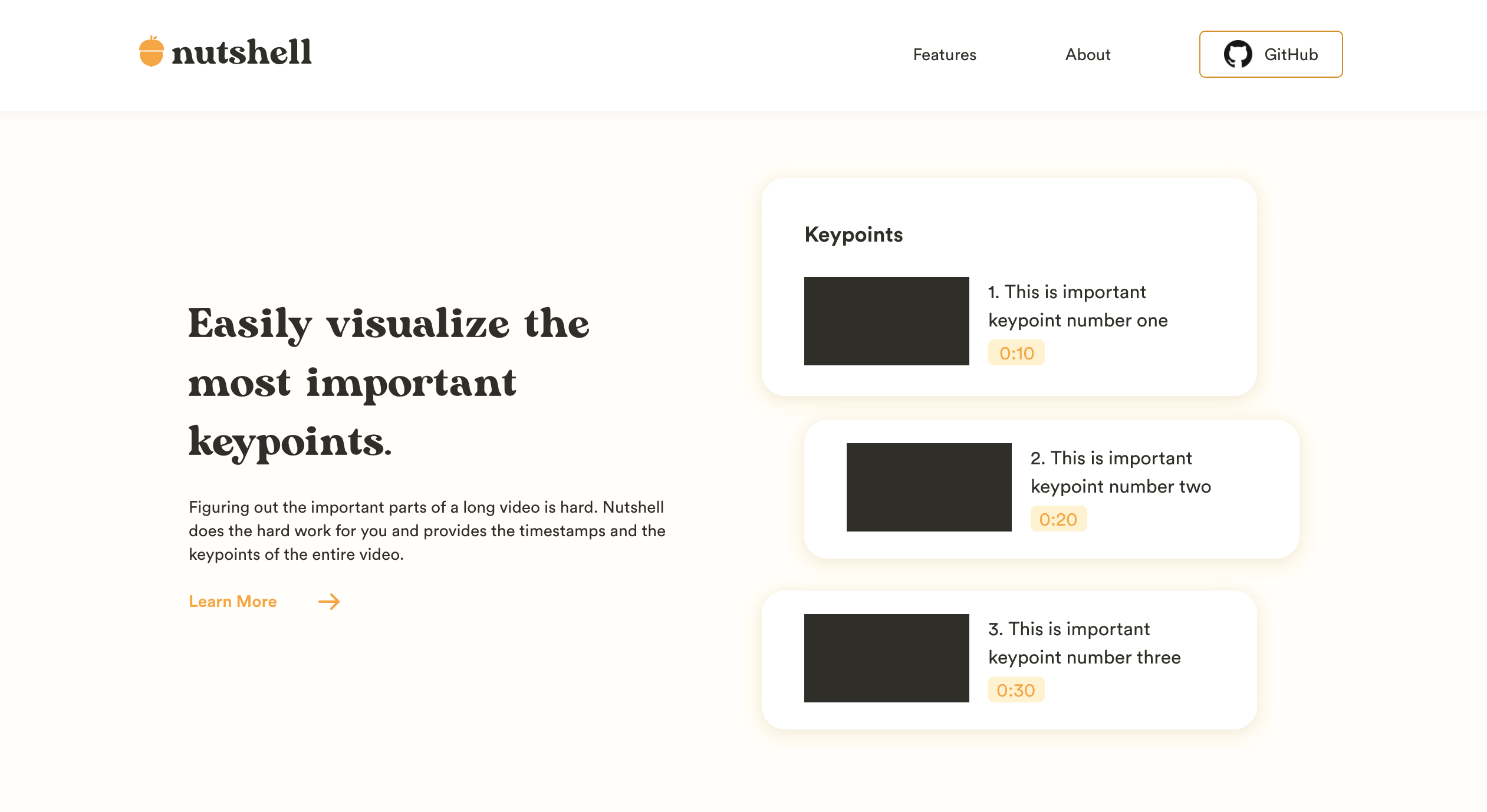Click keypoint number three text

tap(1084, 643)
